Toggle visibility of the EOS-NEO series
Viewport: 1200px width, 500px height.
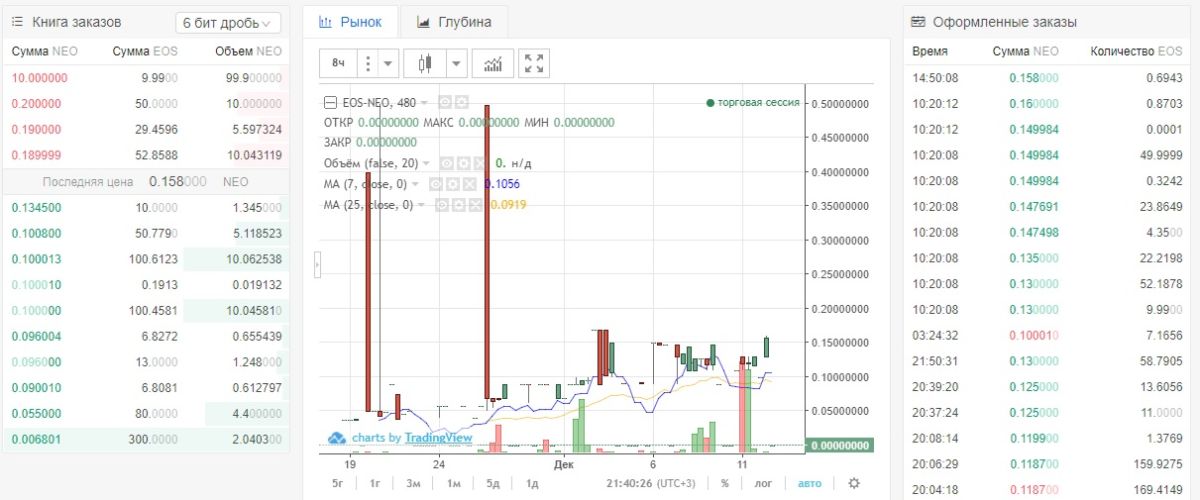[x=446, y=102]
